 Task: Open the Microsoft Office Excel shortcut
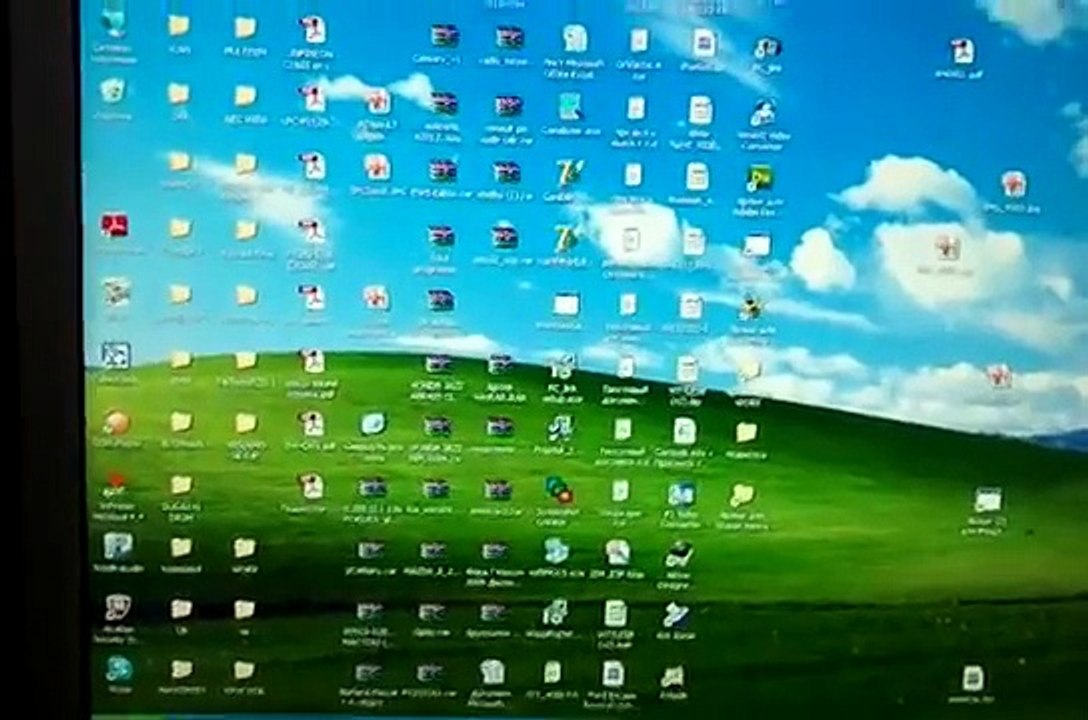[574, 39]
